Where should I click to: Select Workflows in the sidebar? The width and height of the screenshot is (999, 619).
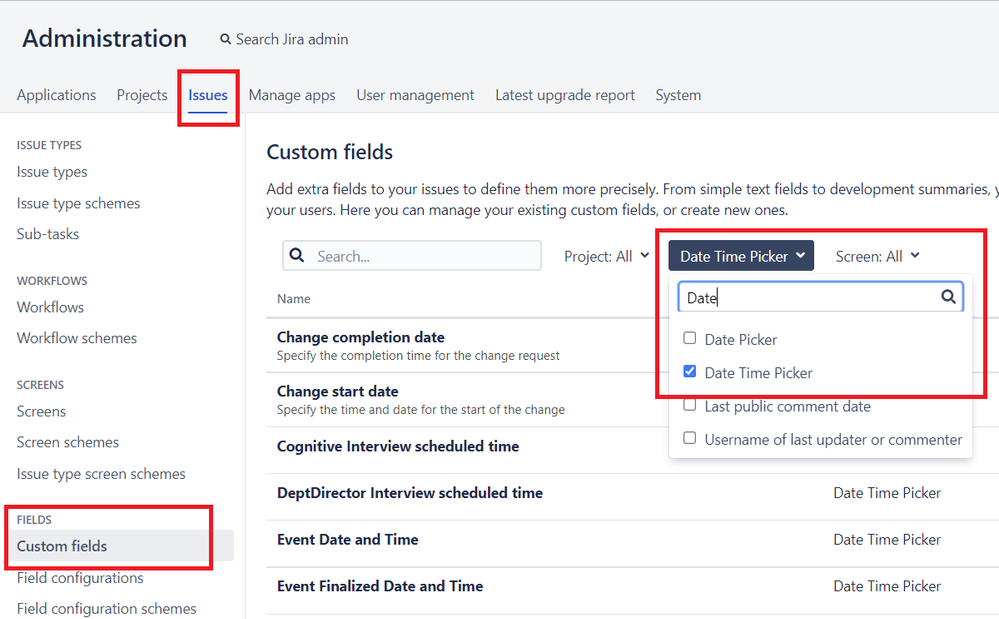point(50,307)
